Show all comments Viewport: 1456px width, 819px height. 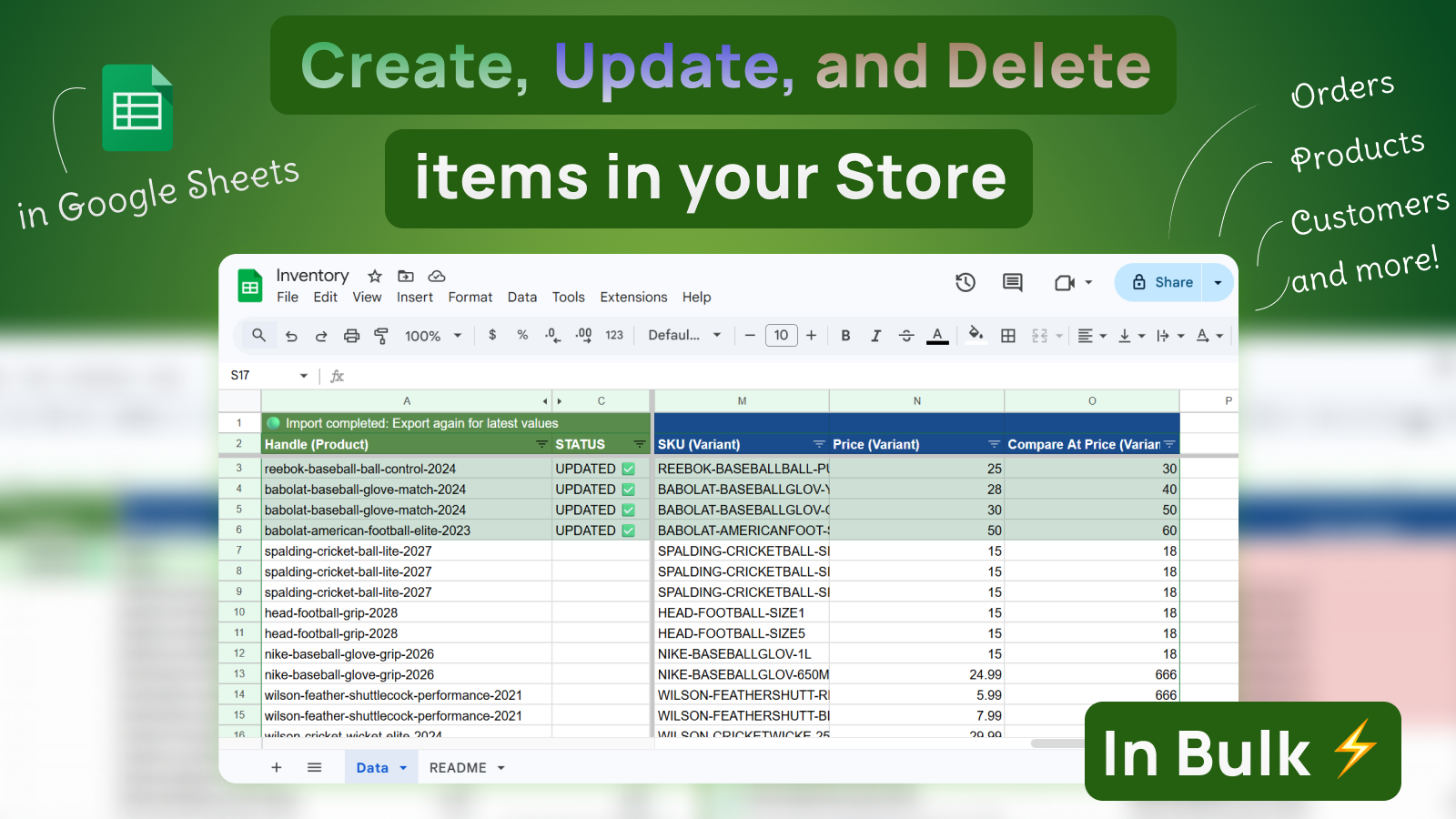tap(1012, 283)
